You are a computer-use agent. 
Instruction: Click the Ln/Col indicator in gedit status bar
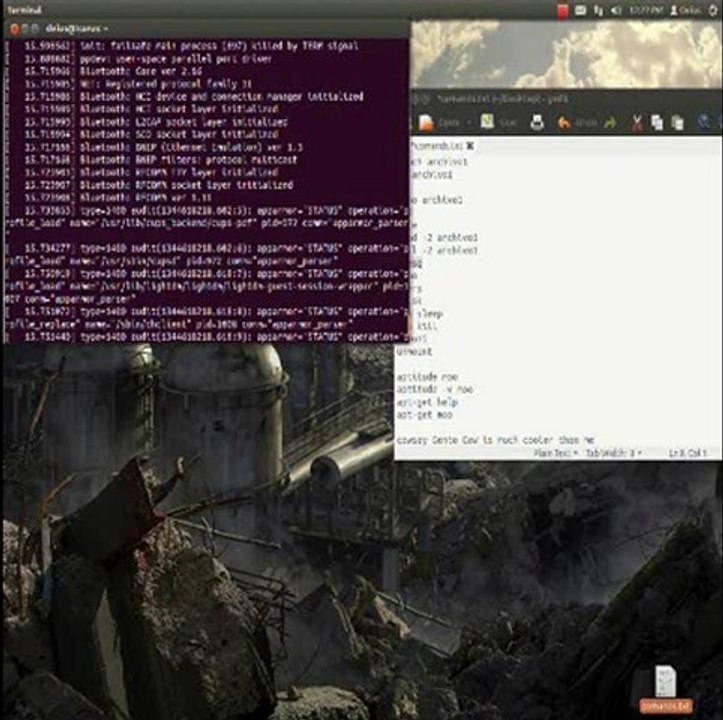(x=687, y=453)
